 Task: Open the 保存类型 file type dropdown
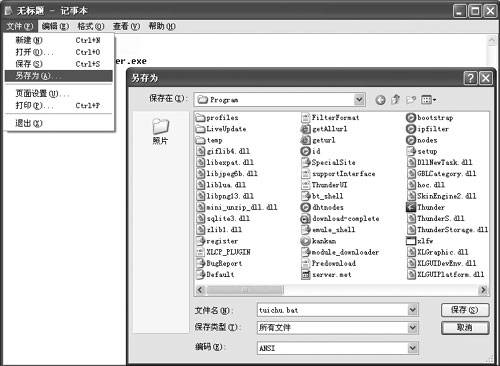(413, 328)
